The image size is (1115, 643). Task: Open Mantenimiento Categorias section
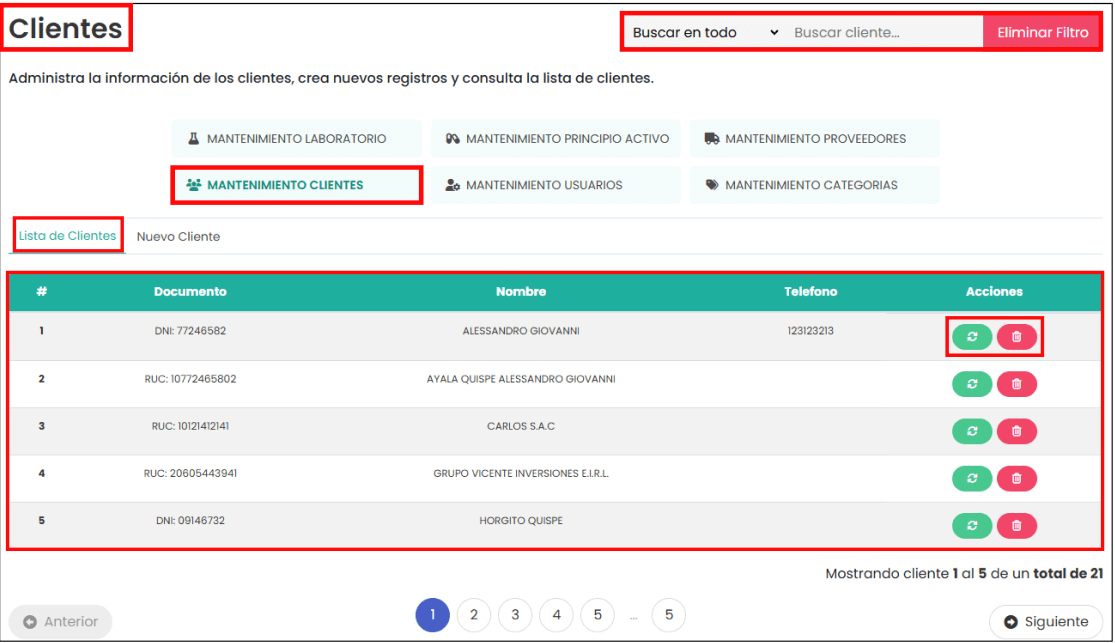point(814,185)
